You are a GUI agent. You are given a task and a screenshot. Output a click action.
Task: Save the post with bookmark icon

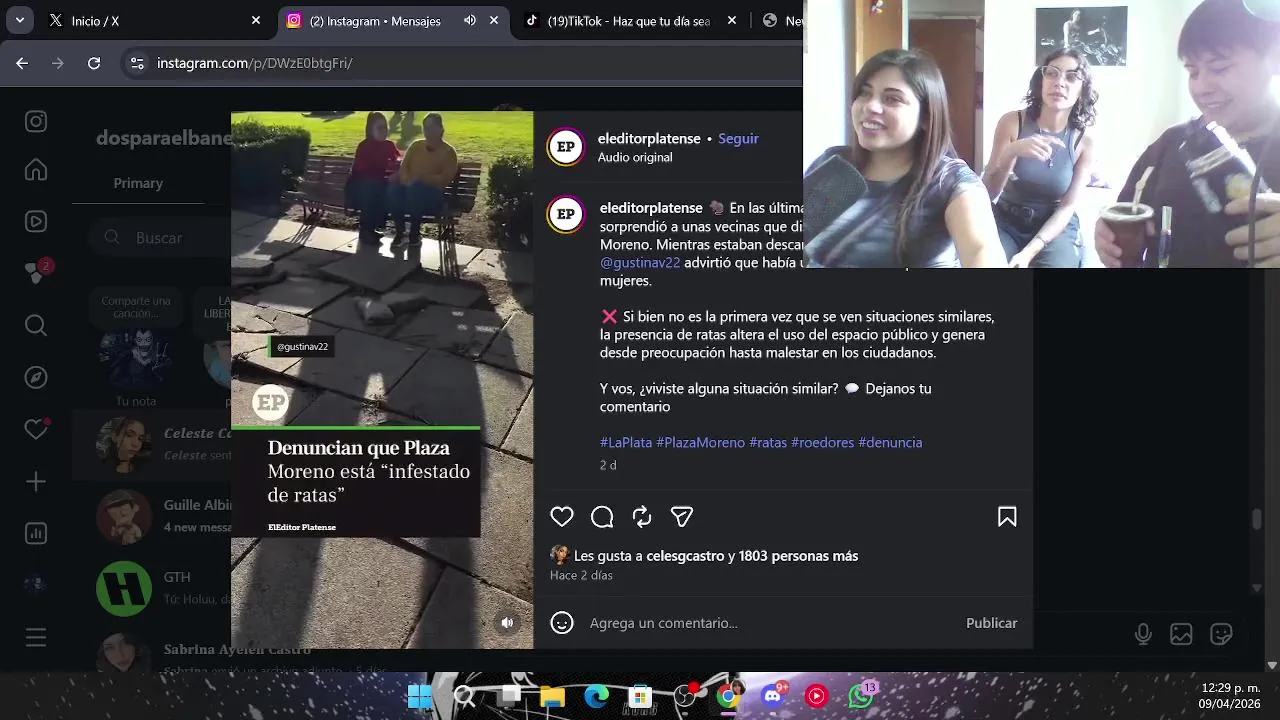tap(1007, 517)
